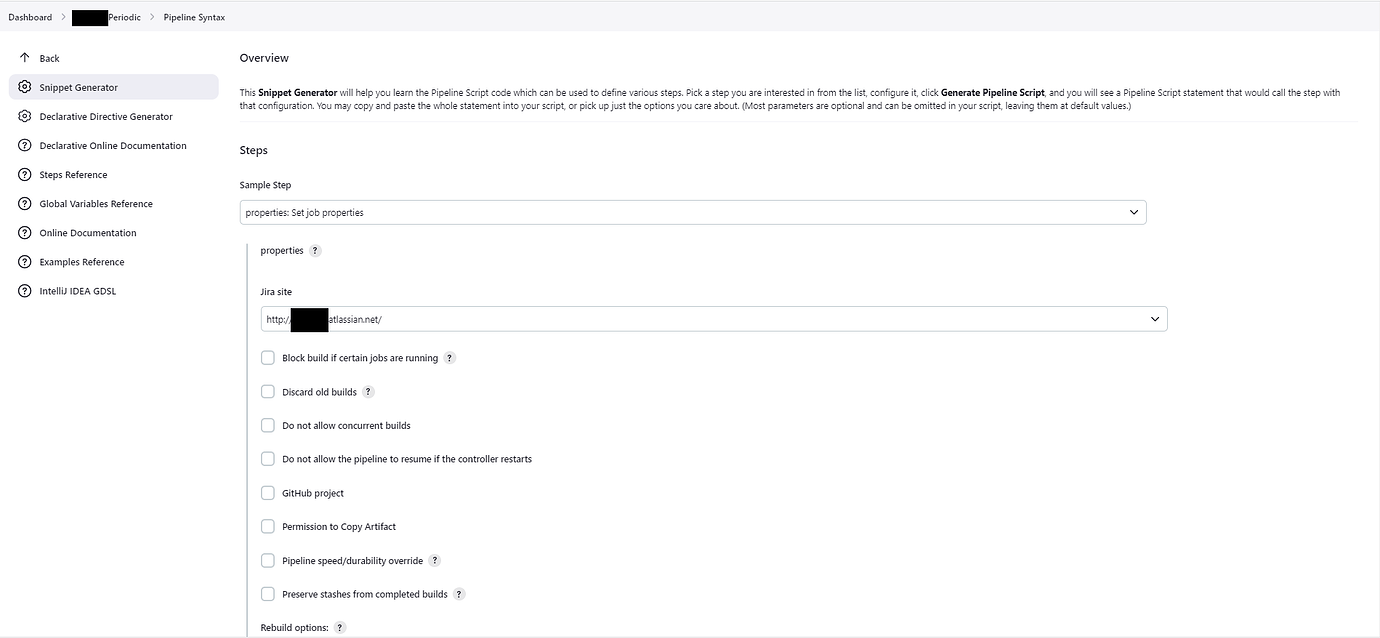
Task: Open the Online Documentation link
Action: click(88, 233)
